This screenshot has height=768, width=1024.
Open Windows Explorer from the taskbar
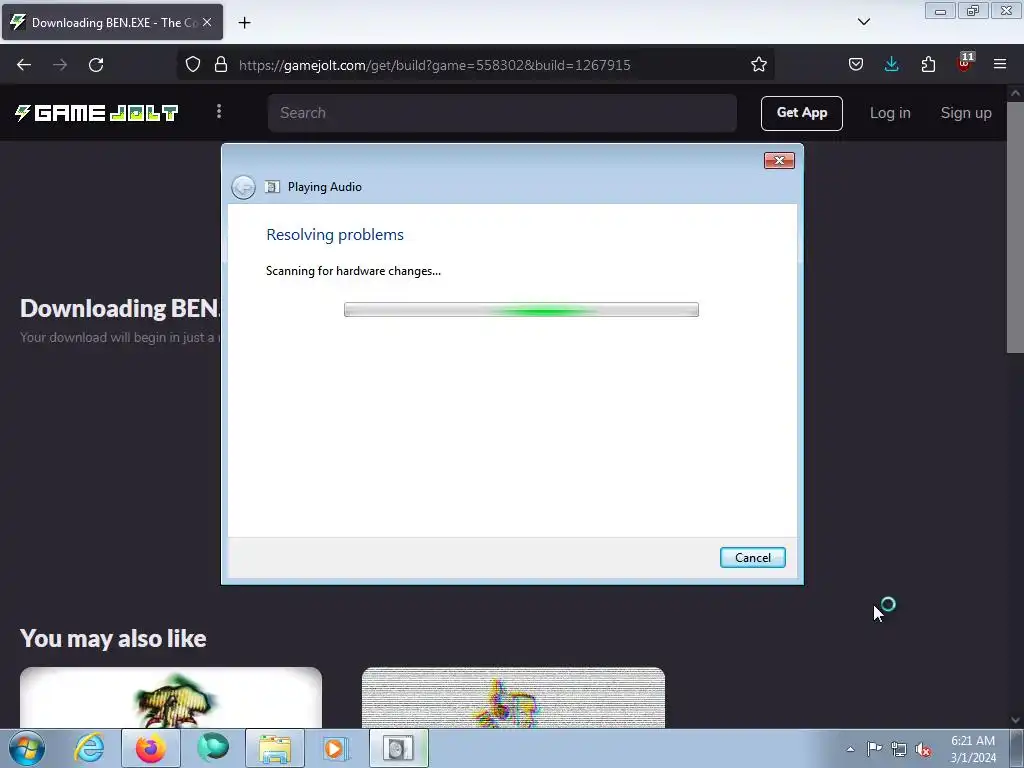tap(275, 748)
